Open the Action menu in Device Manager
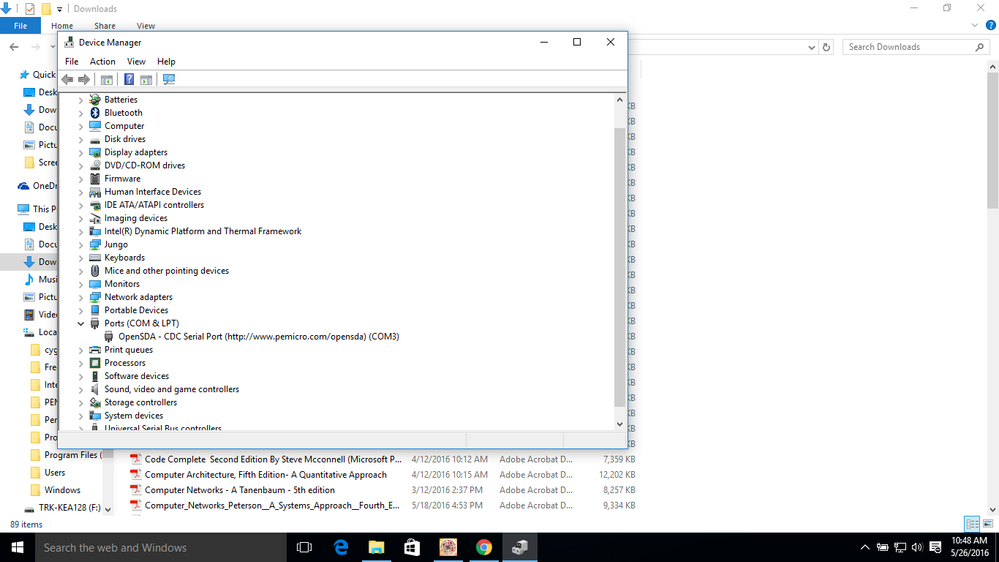This screenshot has width=999, height=562. coord(103,62)
